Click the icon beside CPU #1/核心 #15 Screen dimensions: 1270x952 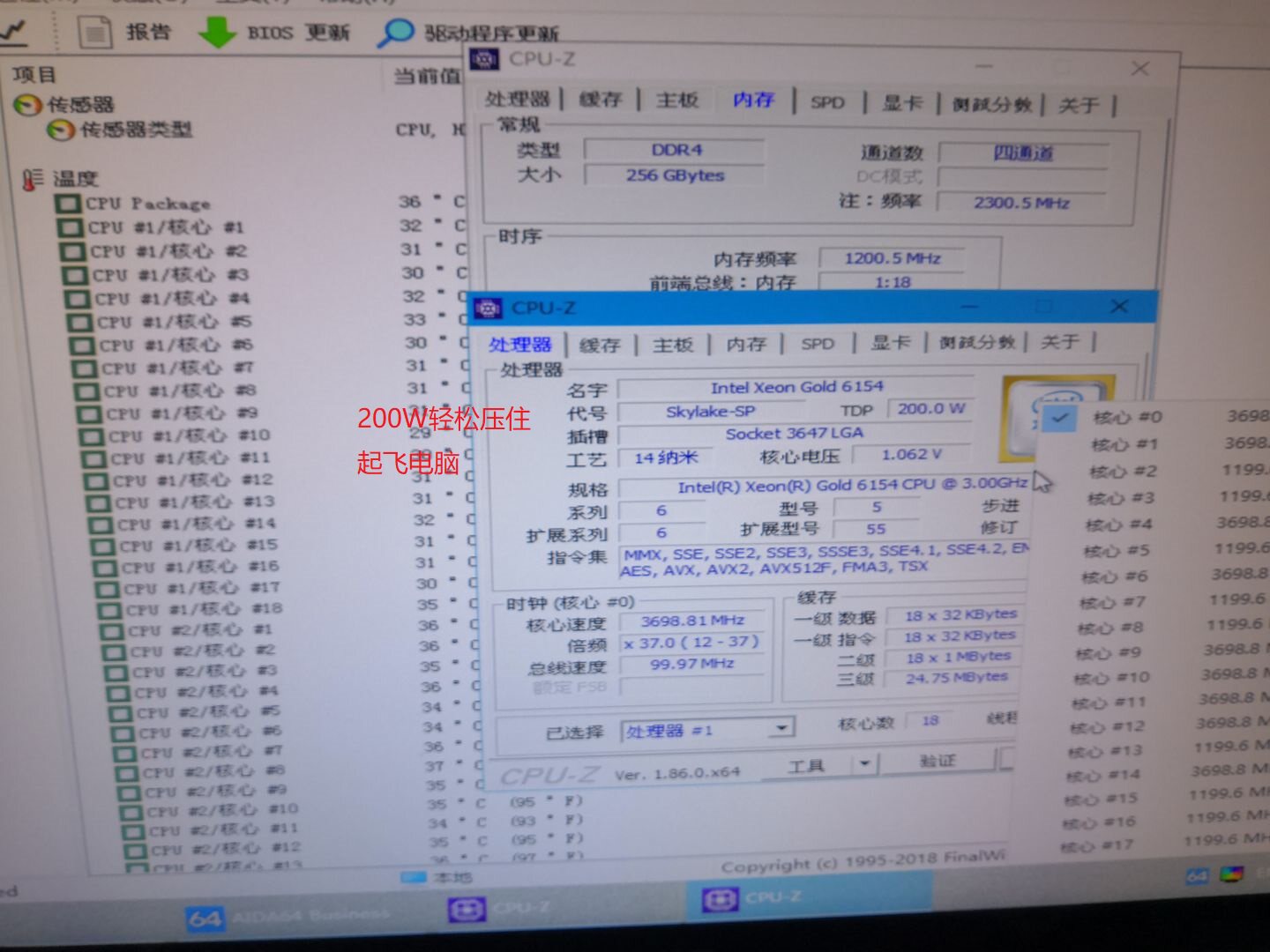pyautogui.click(x=103, y=547)
